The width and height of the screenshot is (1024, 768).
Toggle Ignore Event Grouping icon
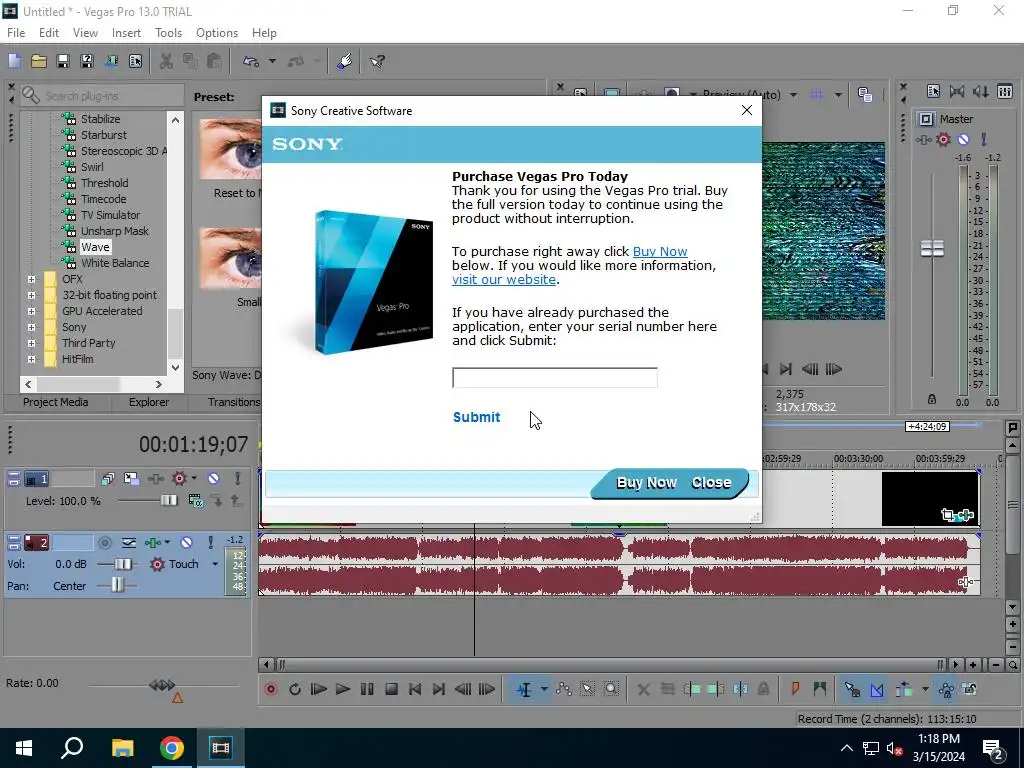click(x=970, y=689)
